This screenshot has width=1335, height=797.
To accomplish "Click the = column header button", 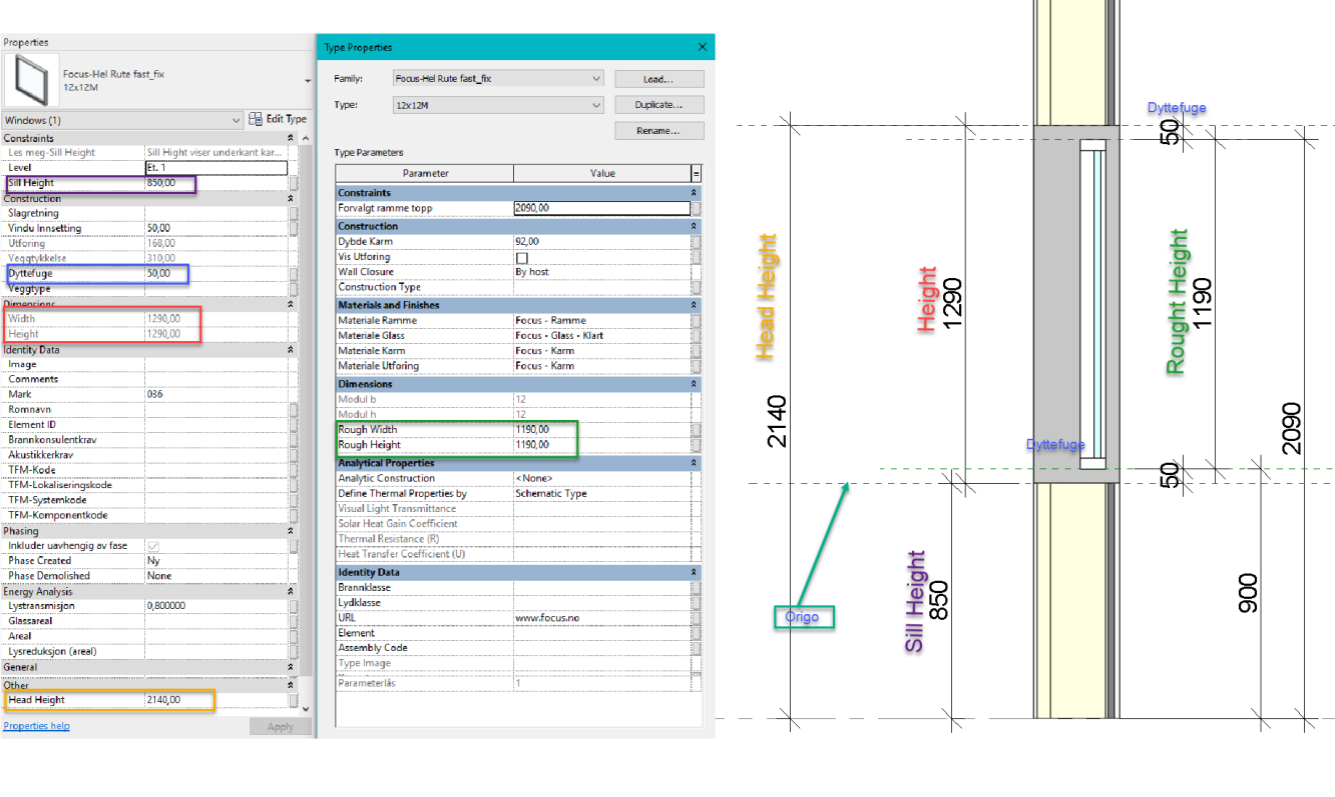I will pyautogui.click(x=696, y=173).
